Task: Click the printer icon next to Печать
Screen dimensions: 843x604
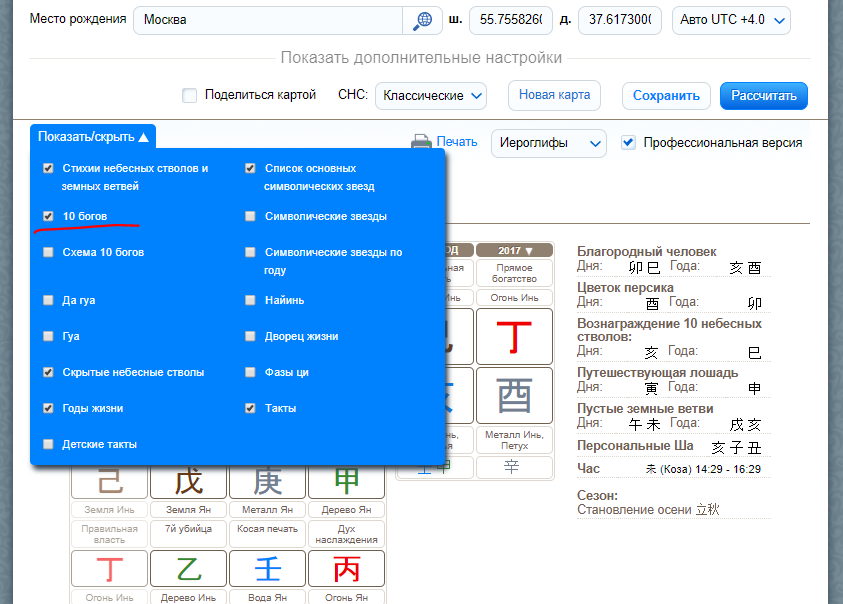Action: tap(422, 143)
